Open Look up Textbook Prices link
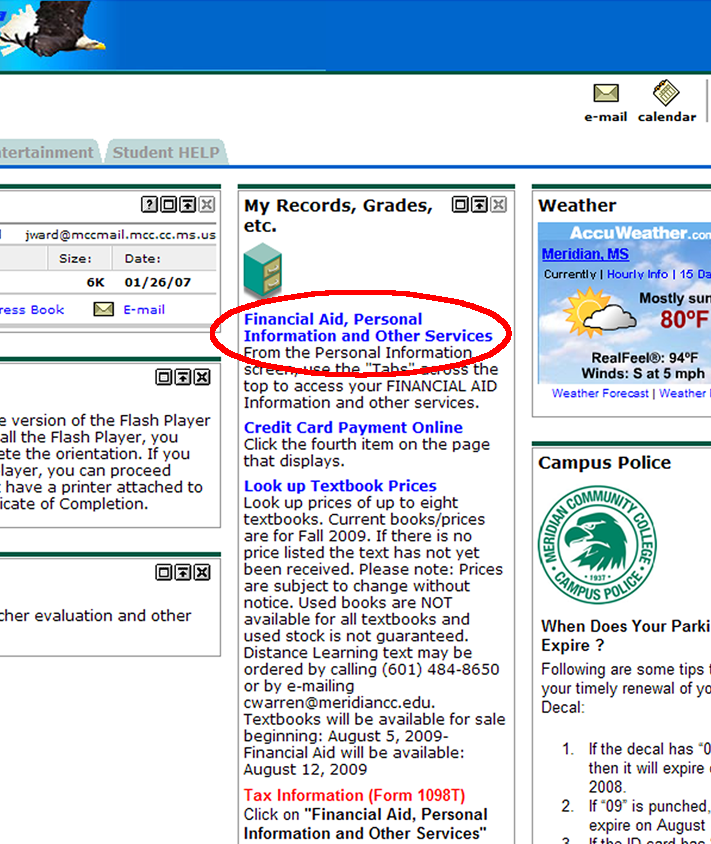The height and width of the screenshot is (844, 711). click(340, 486)
